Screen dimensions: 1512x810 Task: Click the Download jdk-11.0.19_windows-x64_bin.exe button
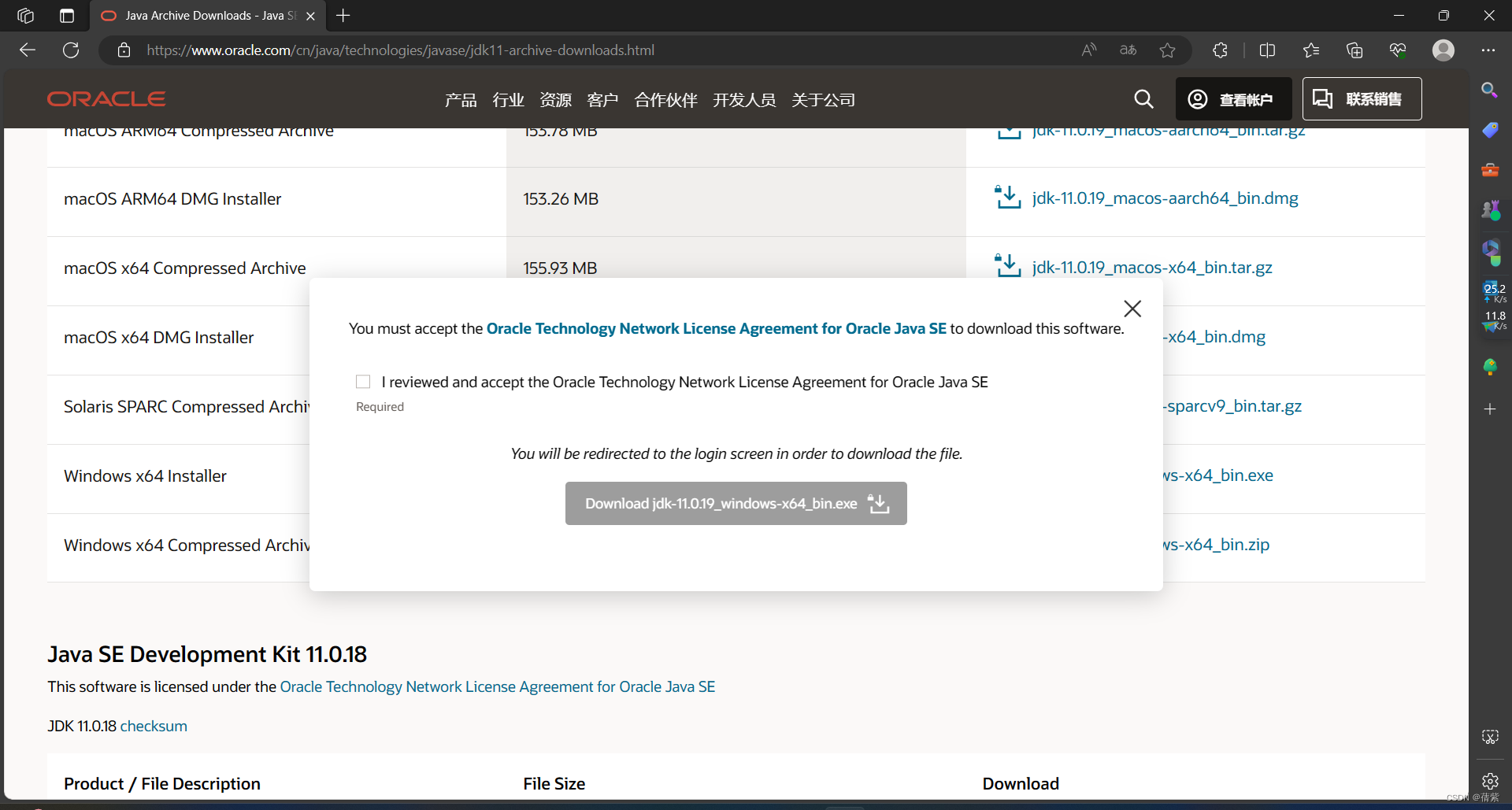pos(736,503)
